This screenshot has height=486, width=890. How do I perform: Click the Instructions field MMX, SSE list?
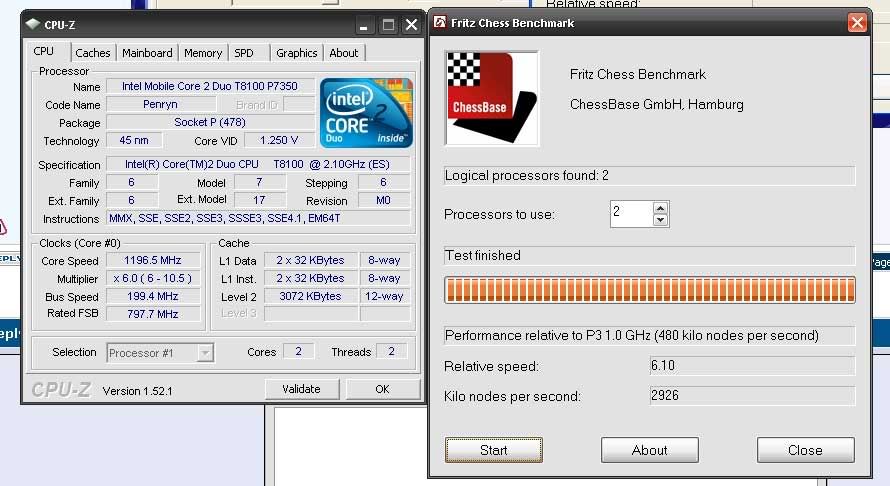(258, 218)
